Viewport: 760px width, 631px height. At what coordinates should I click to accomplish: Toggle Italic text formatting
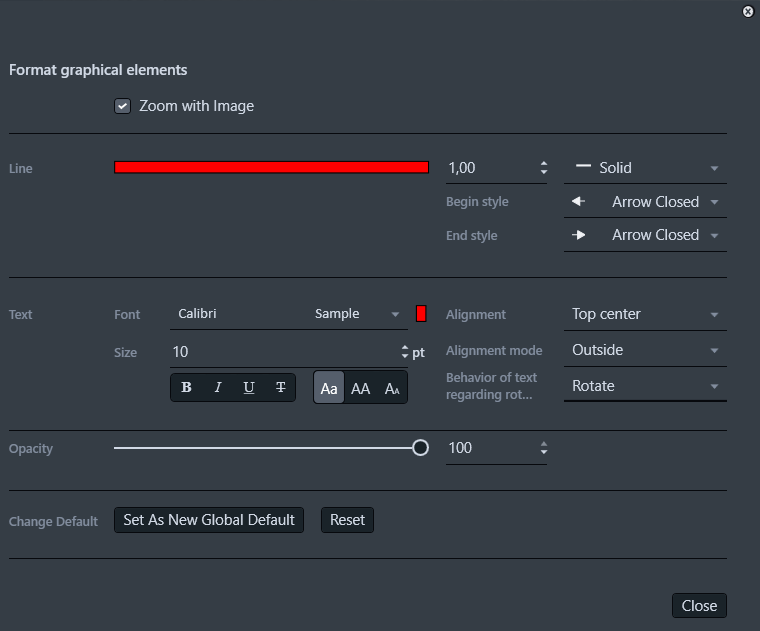click(218, 388)
